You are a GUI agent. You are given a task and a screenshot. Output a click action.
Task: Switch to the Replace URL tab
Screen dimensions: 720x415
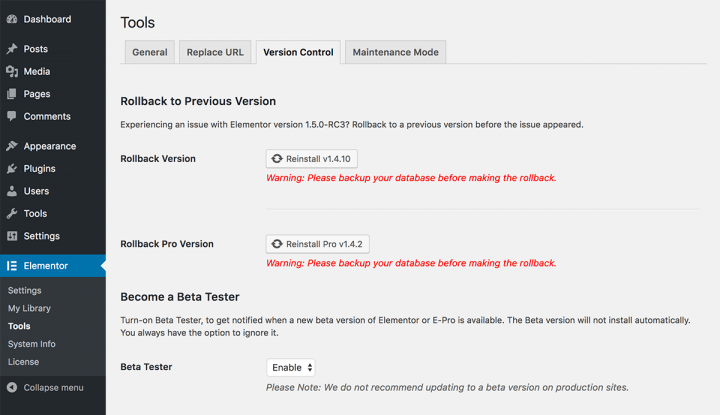[x=214, y=52]
